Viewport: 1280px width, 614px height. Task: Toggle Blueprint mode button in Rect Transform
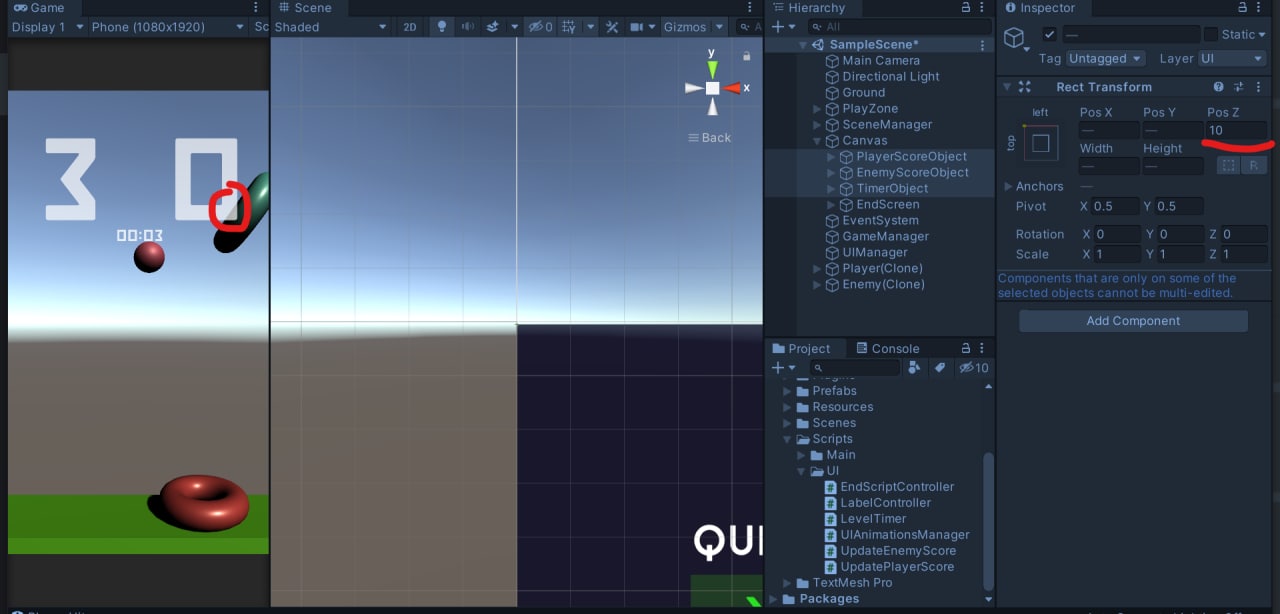pyautogui.click(x=1229, y=165)
